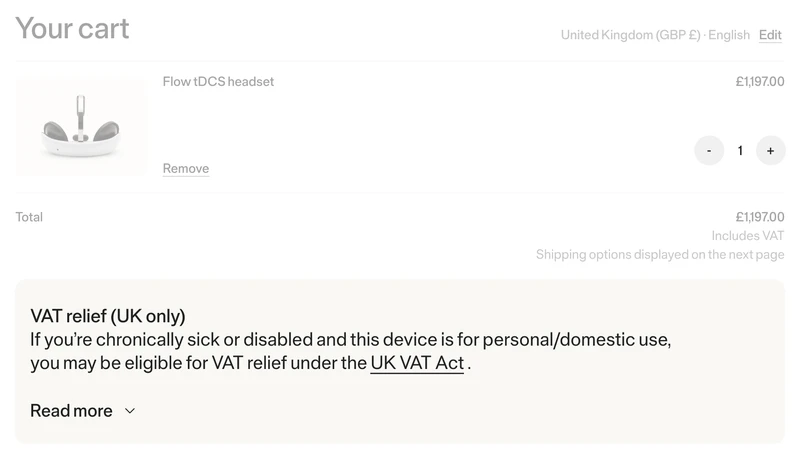Select the quantity value 1 field
This screenshot has height=454, width=800.
(740, 151)
